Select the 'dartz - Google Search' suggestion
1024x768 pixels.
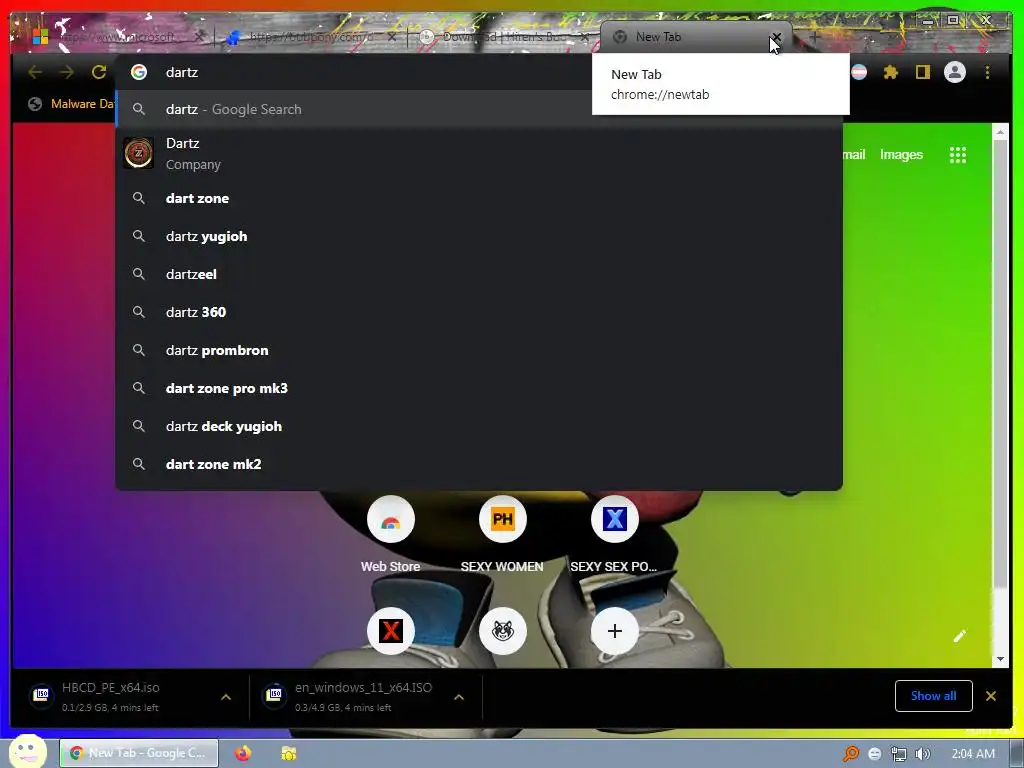(x=479, y=109)
